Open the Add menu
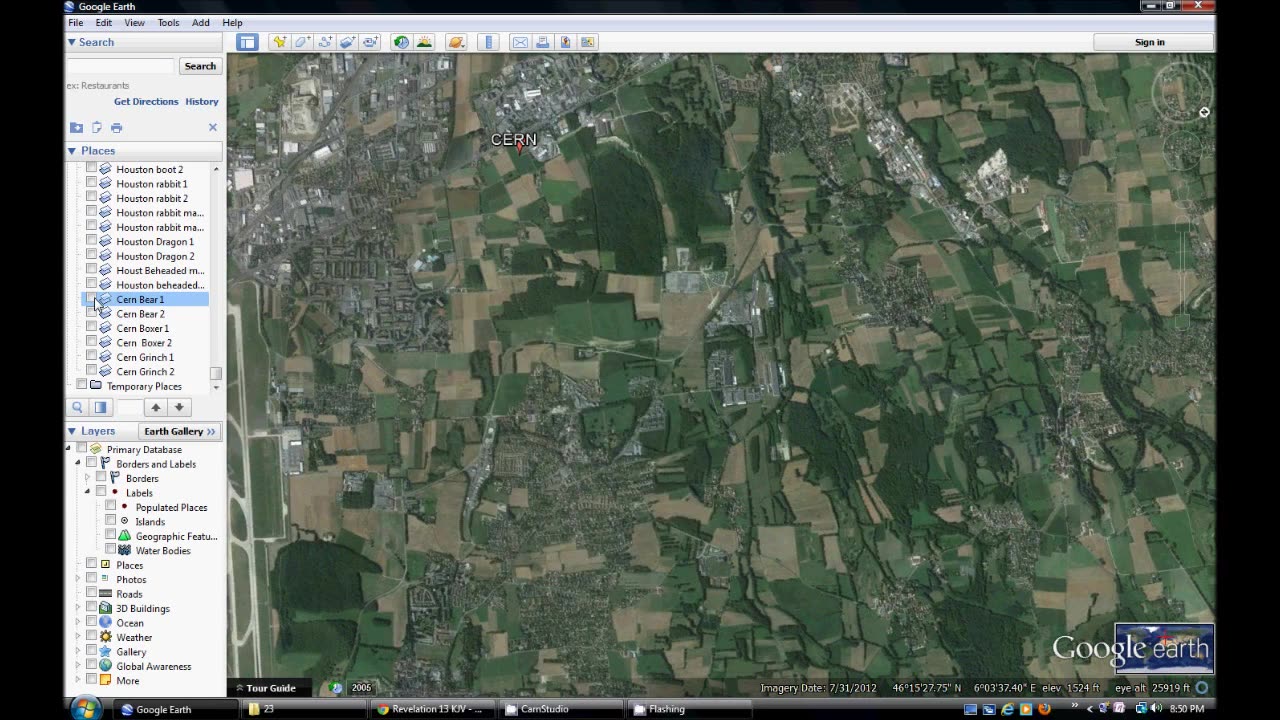1280x720 pixels. click(201, 23)
